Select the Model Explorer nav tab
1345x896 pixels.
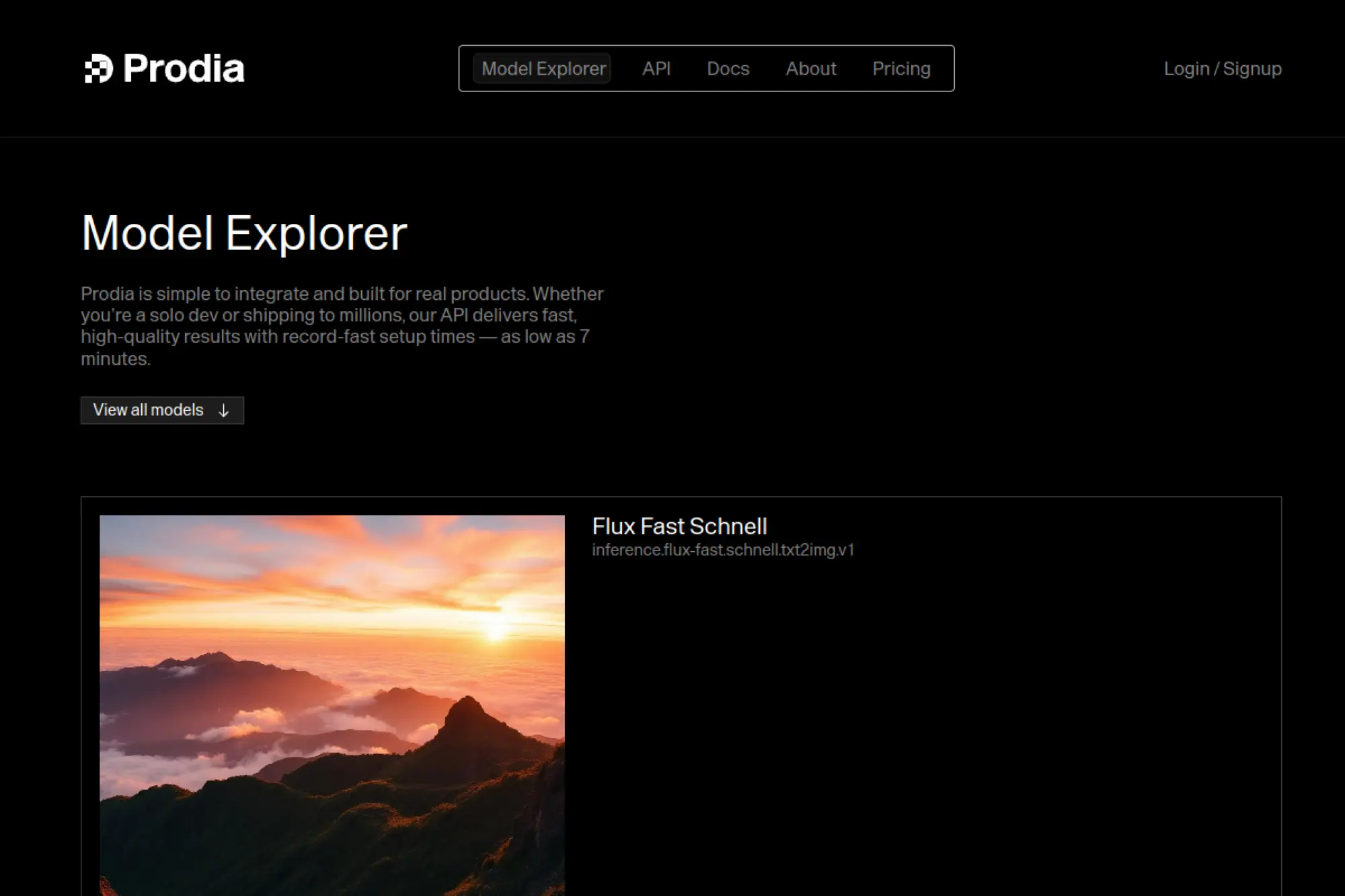pos(543,69)
